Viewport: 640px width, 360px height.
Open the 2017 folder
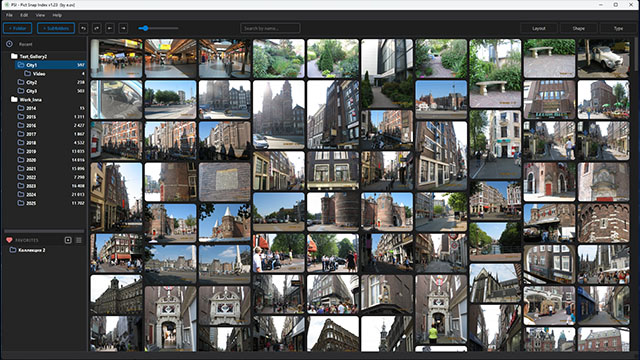51,134
